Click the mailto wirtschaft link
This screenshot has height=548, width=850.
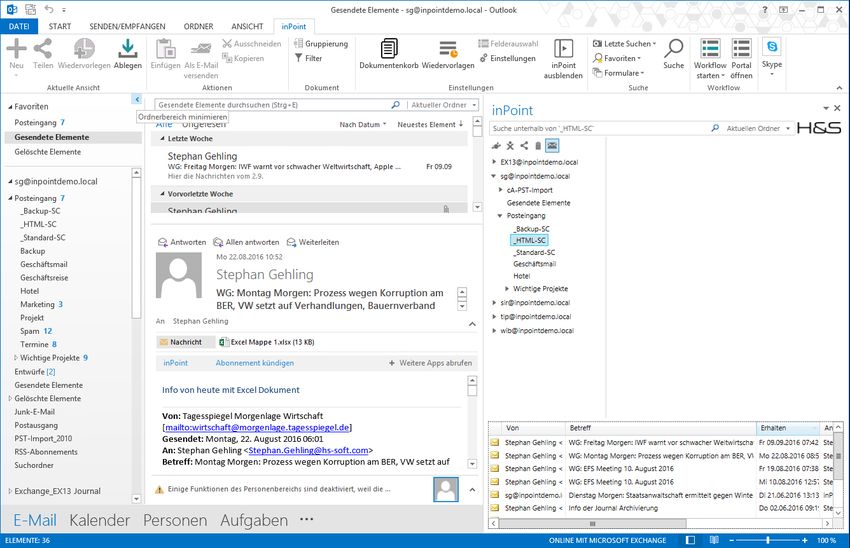[257, 428]
